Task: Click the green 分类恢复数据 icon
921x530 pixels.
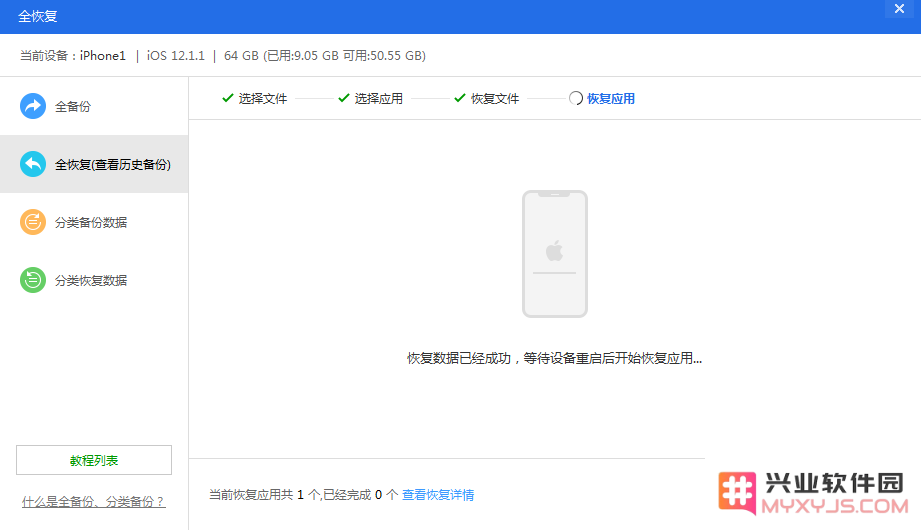Action: pos(33,280)
